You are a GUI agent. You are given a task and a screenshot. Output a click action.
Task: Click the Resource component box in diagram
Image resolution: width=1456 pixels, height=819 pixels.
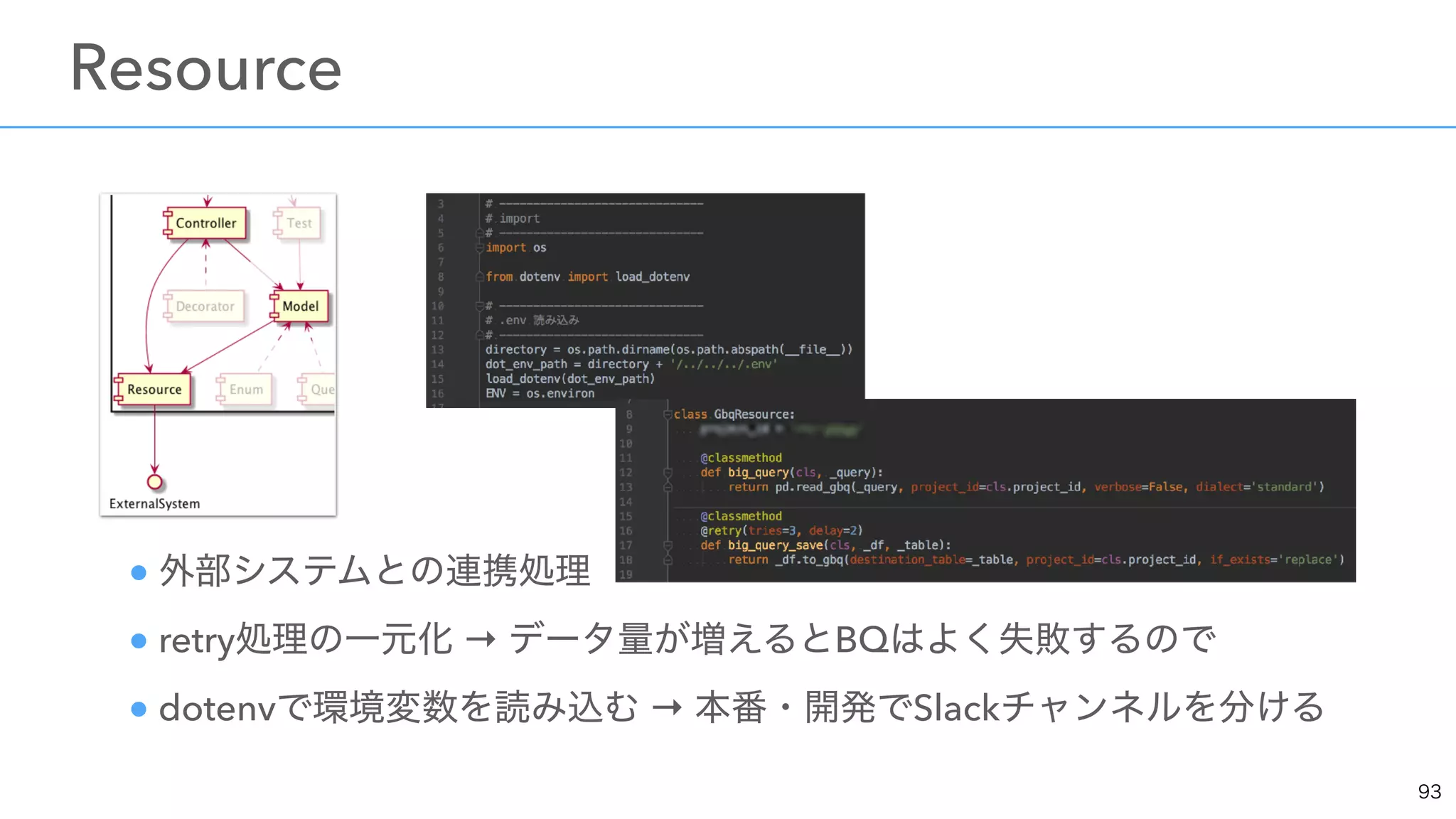pos(153,390)
